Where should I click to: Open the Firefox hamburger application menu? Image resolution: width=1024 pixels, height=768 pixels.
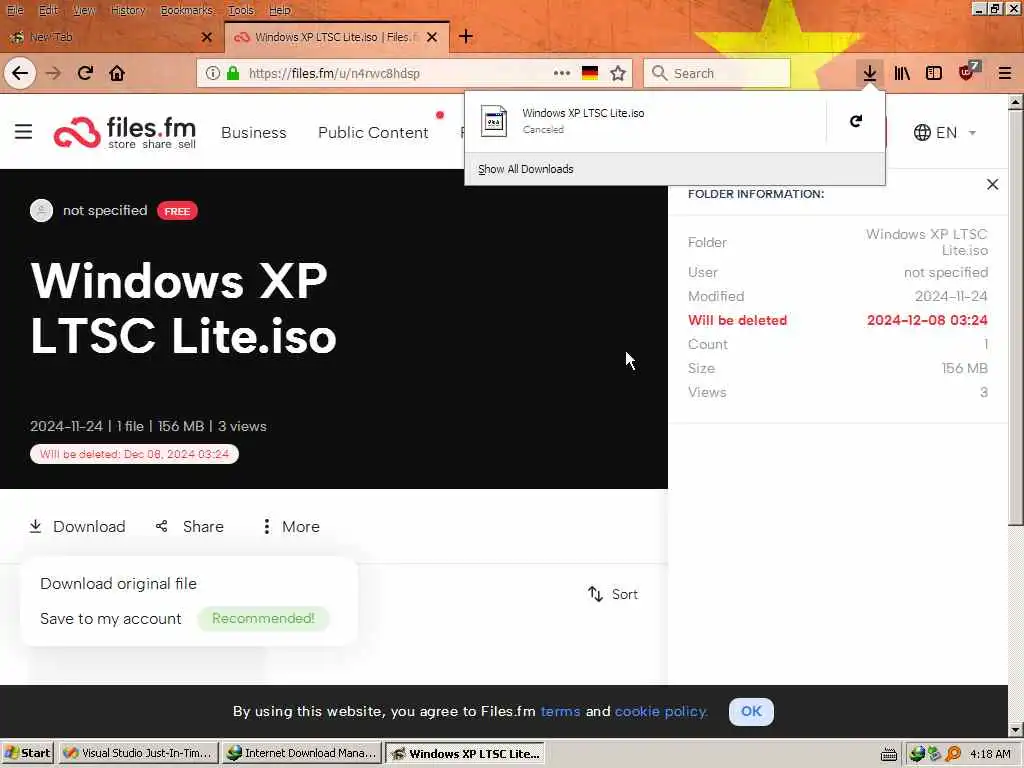[1005, 73]
